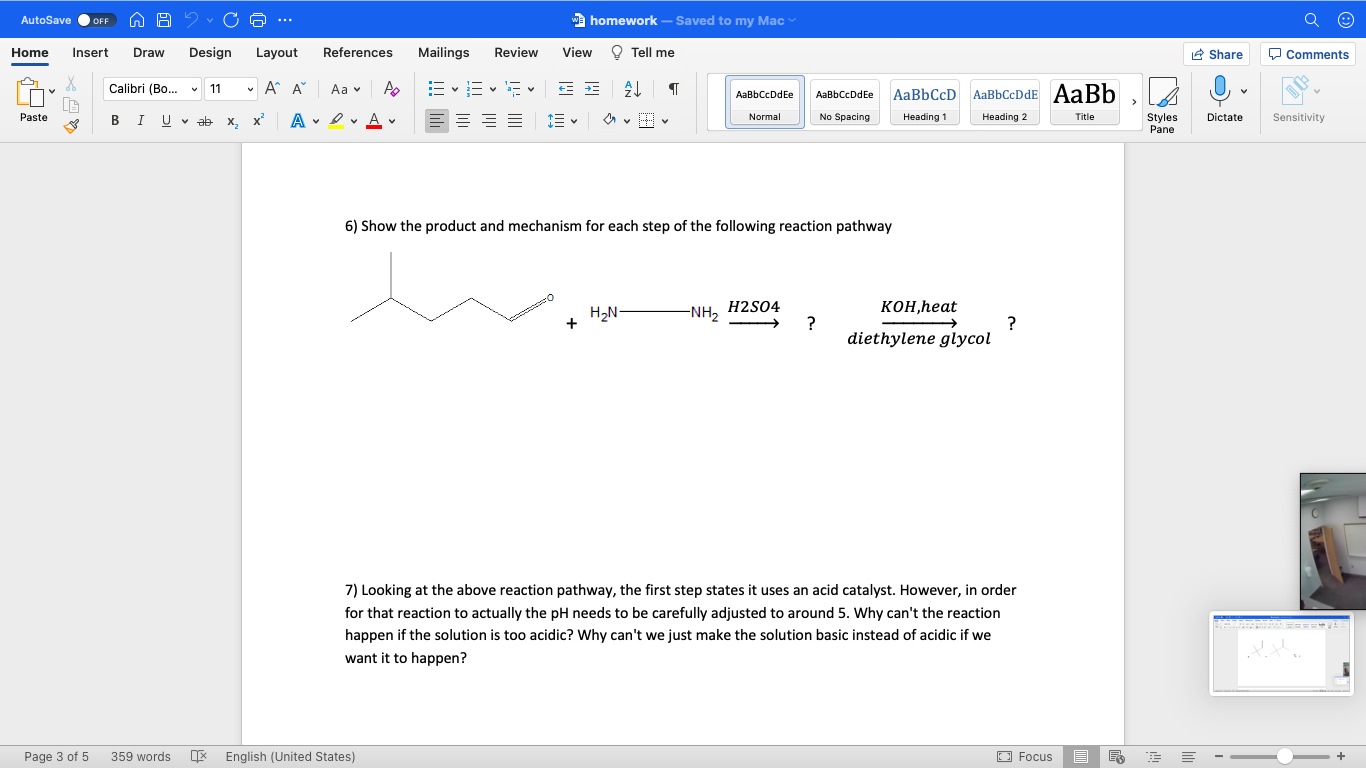1366x768 pixels.
Task: Decrease font size with smaller A
Action: pyautogui.click(x=298, y=89)
